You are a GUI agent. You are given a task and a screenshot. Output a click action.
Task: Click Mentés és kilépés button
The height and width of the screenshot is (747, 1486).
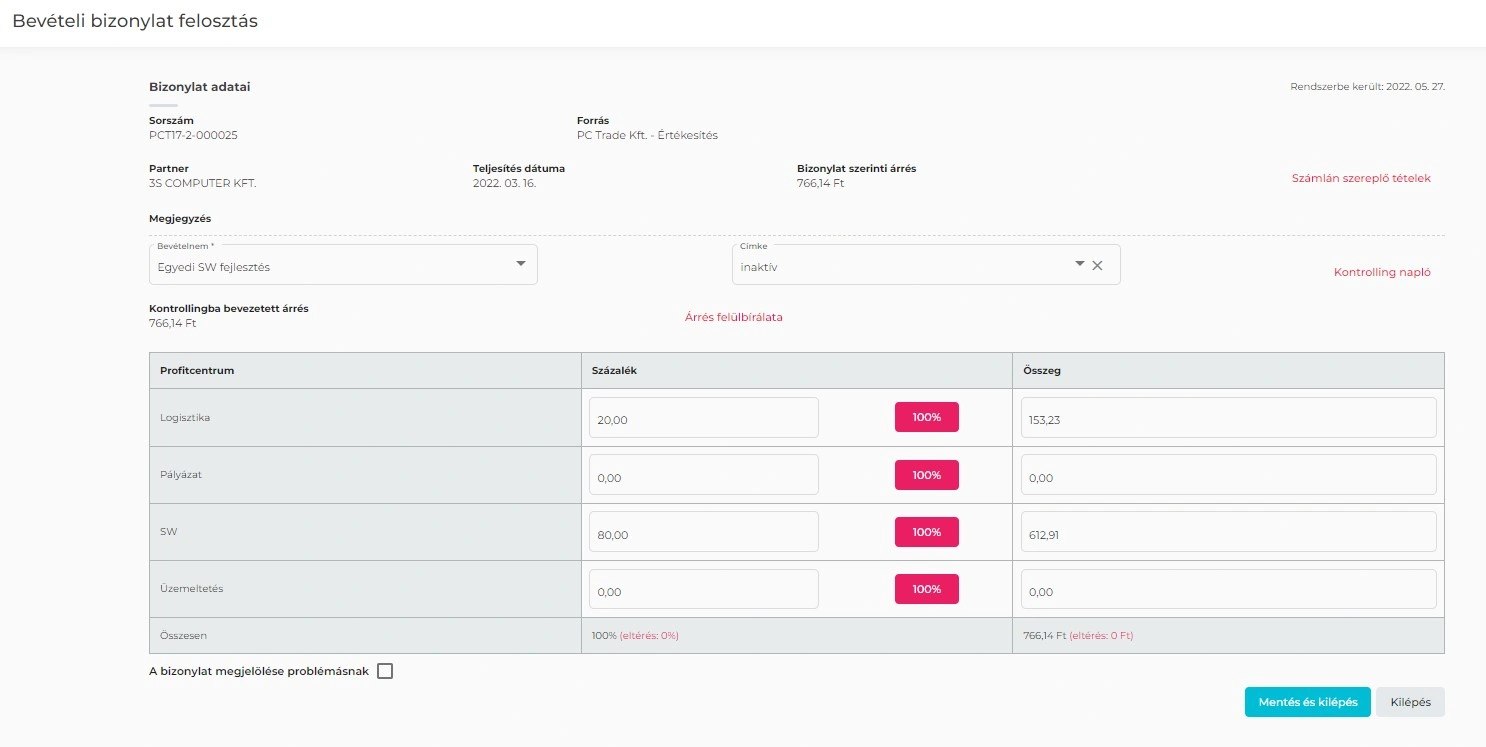tap(1307, 702)
